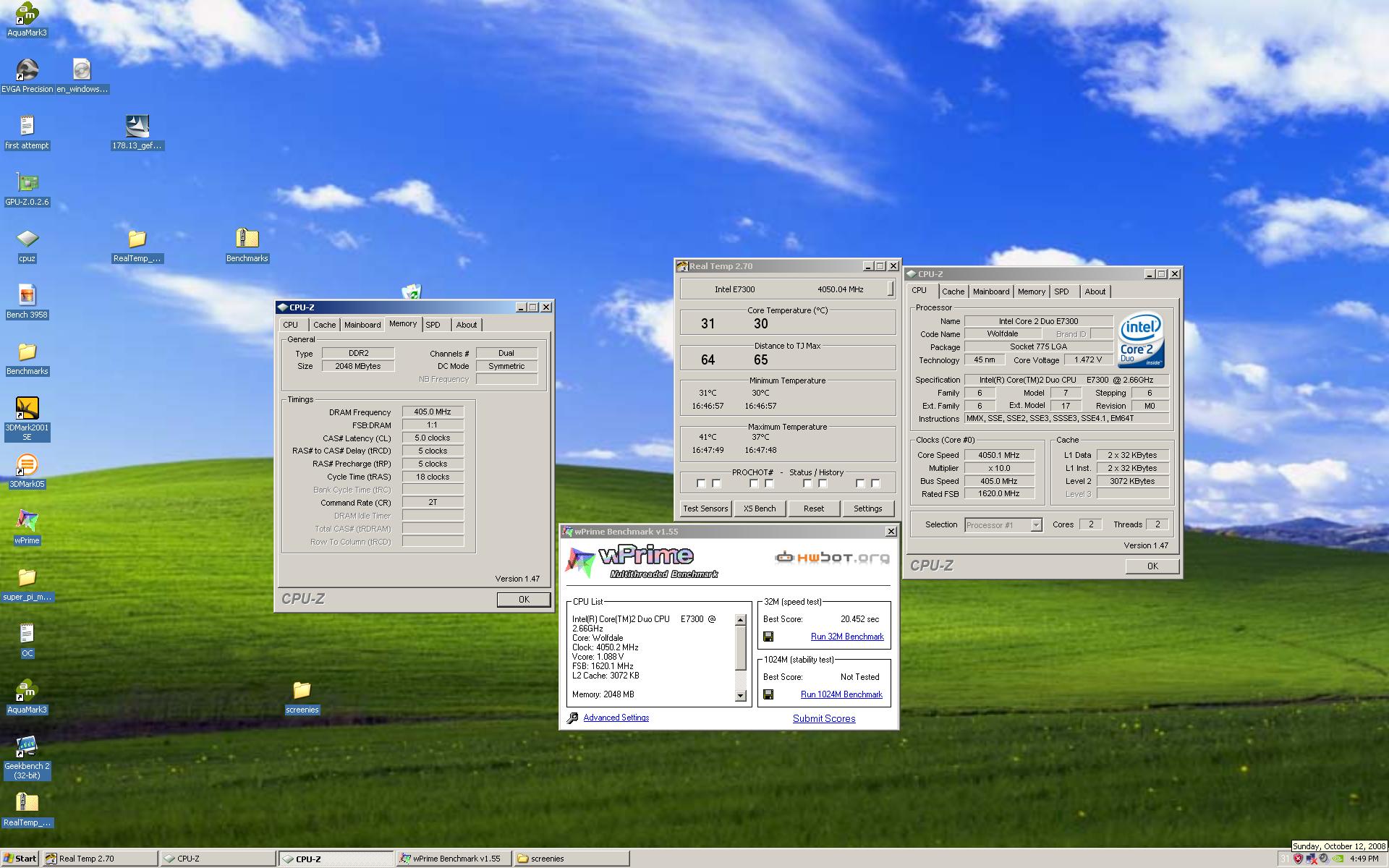
Task: Launch the wPrime desktop icon
Action: coord(27,527)
